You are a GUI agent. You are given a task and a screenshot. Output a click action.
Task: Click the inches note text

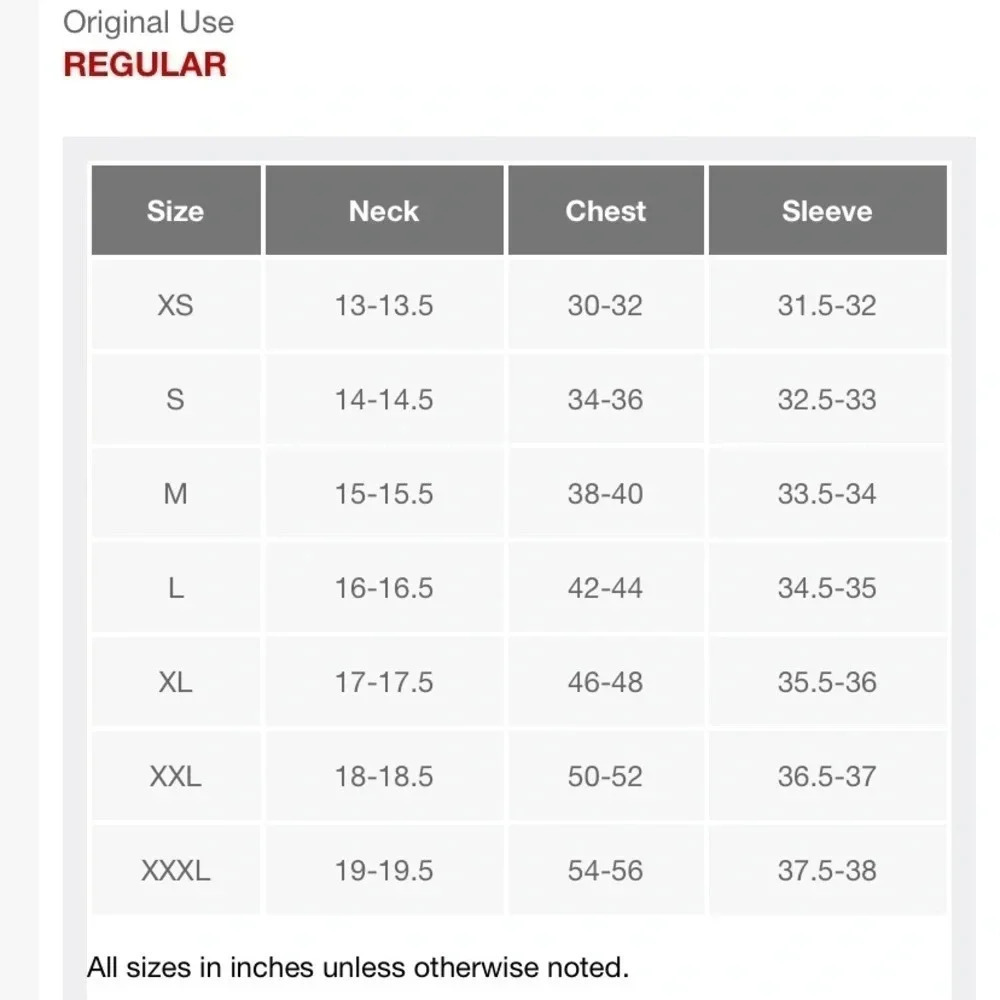(x=358, y=967)
